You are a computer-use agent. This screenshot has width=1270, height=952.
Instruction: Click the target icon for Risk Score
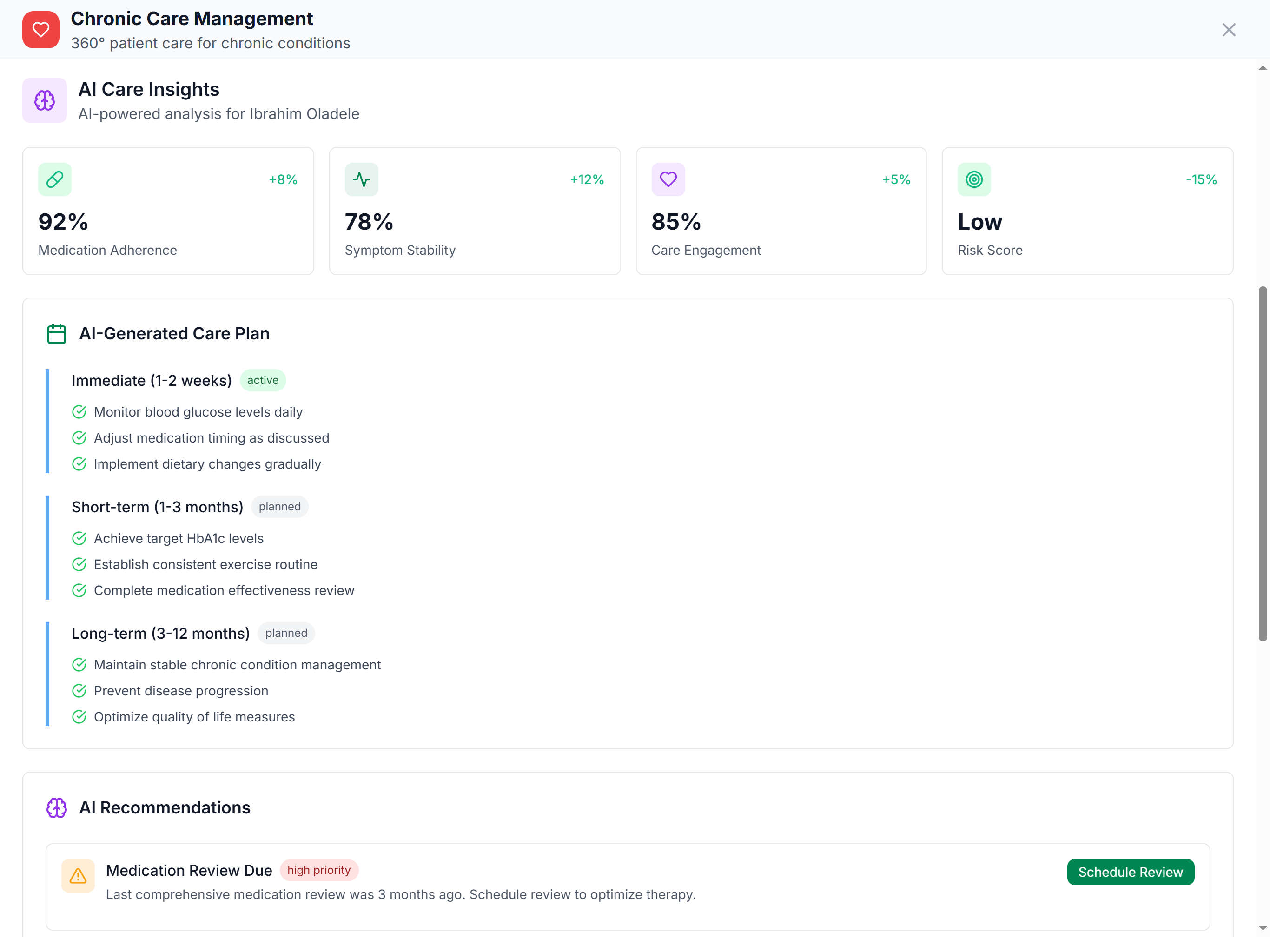coord(974,180)
